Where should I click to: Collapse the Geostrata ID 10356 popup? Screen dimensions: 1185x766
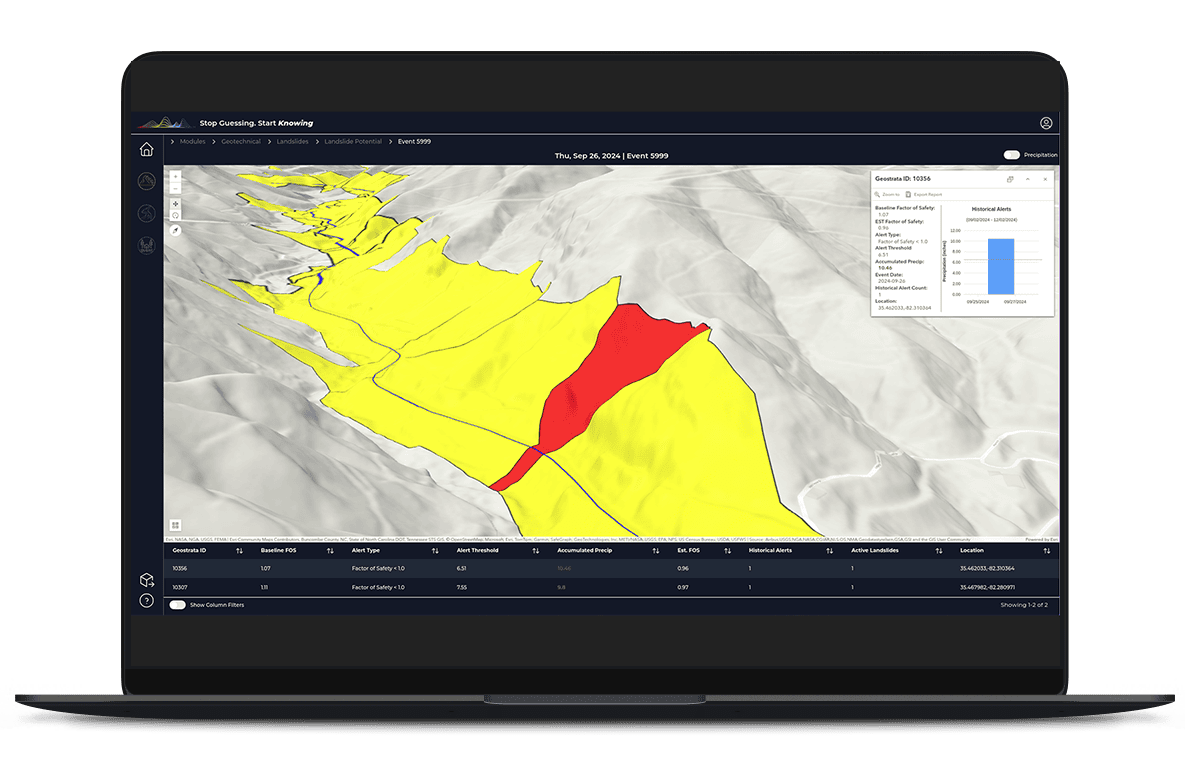click(1028, 179)
